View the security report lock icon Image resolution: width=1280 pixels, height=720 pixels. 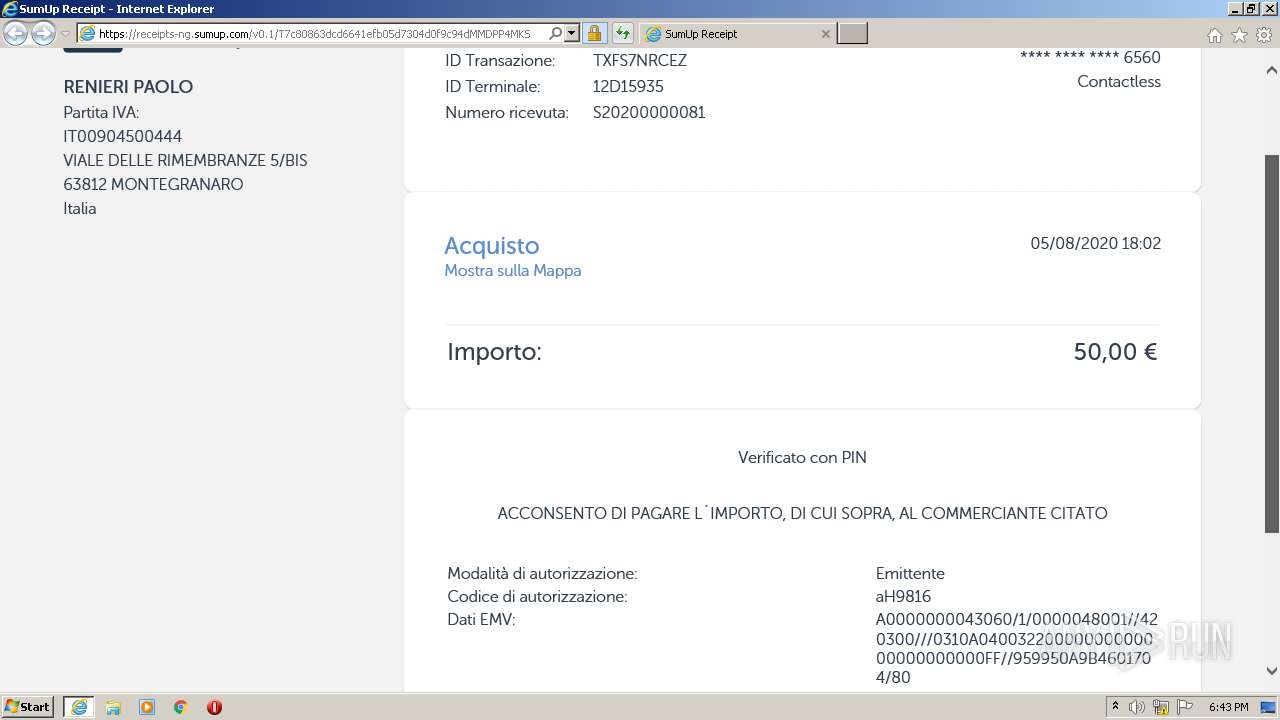point(594,34)
